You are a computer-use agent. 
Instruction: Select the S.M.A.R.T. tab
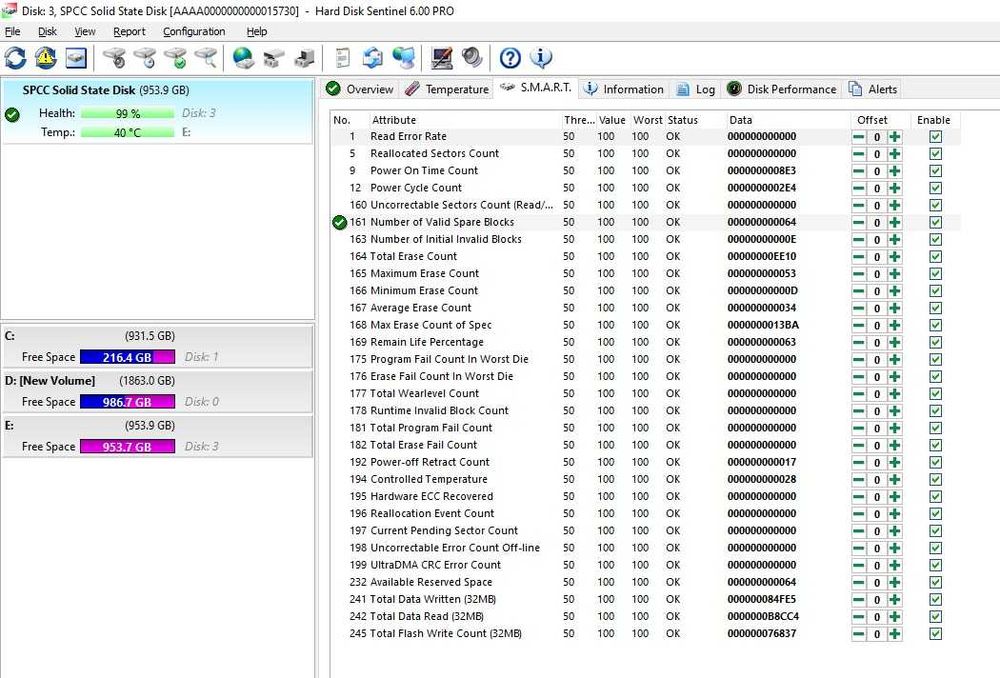point(536,87)
